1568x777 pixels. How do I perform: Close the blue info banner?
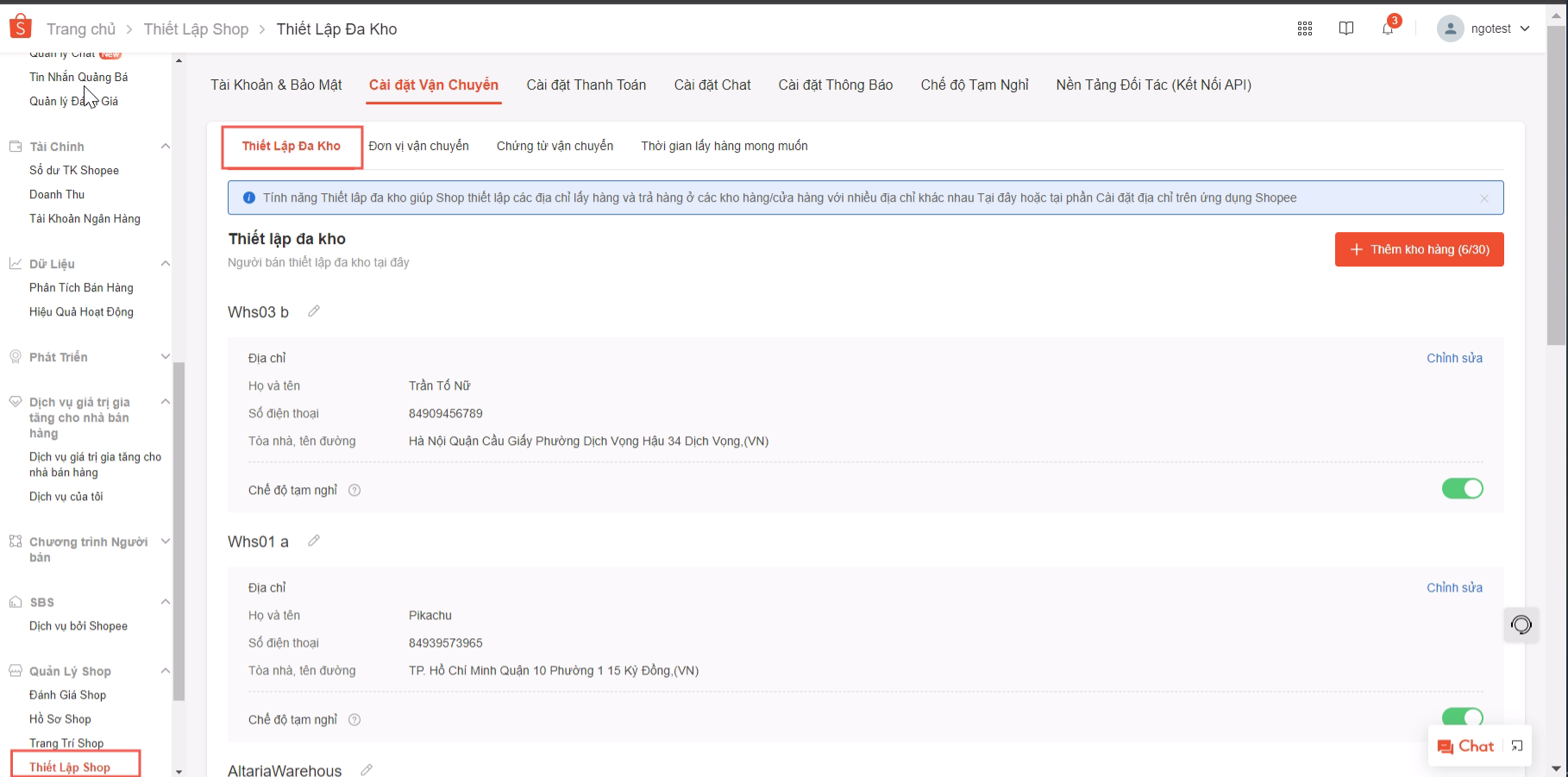[1483, 198]
